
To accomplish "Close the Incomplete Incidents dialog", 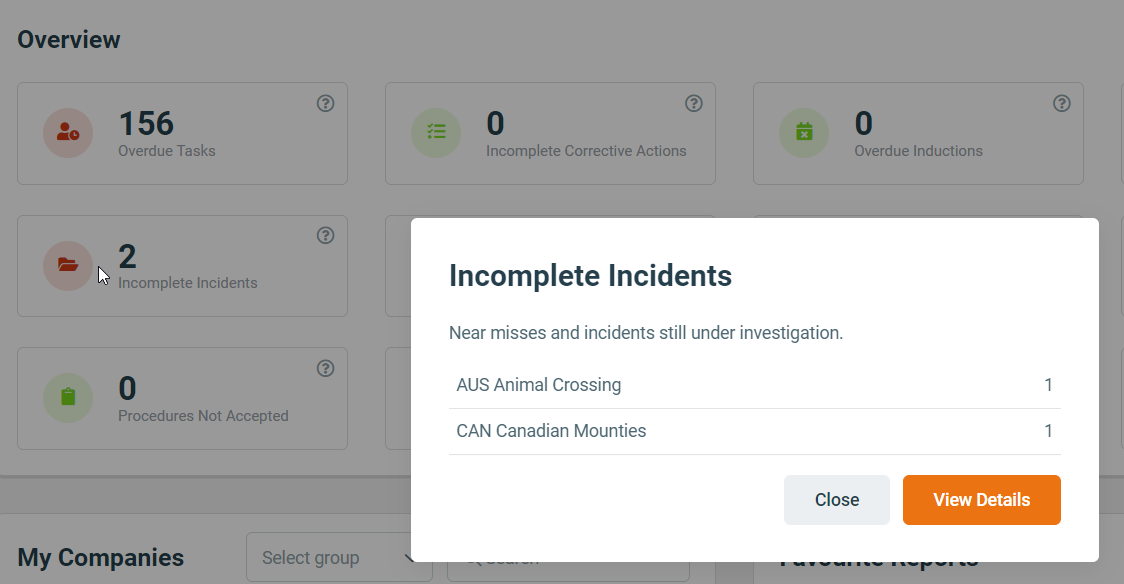I will pos(836,499).
